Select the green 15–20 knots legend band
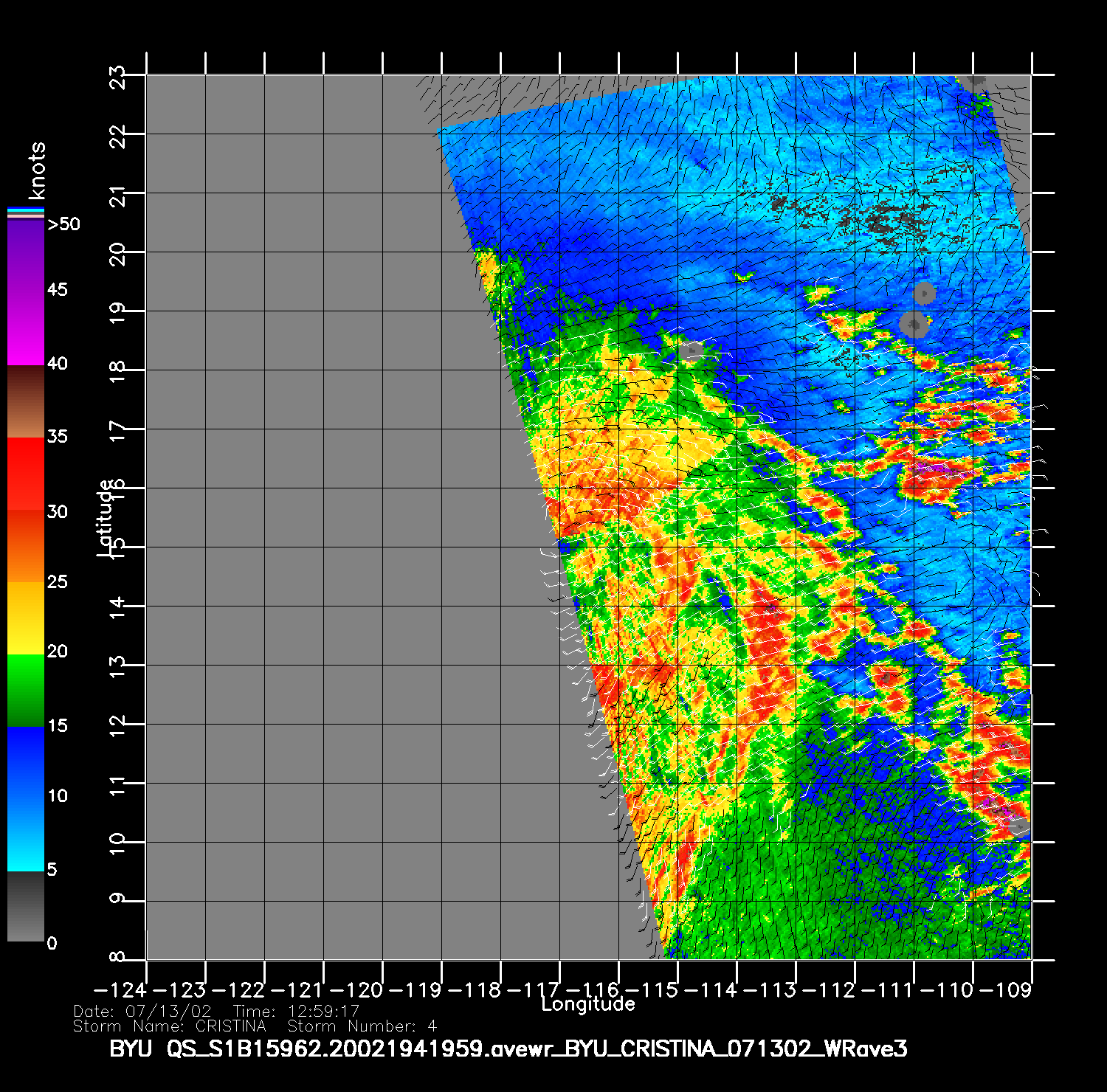 pyautogui.click(x=26, y=690)
